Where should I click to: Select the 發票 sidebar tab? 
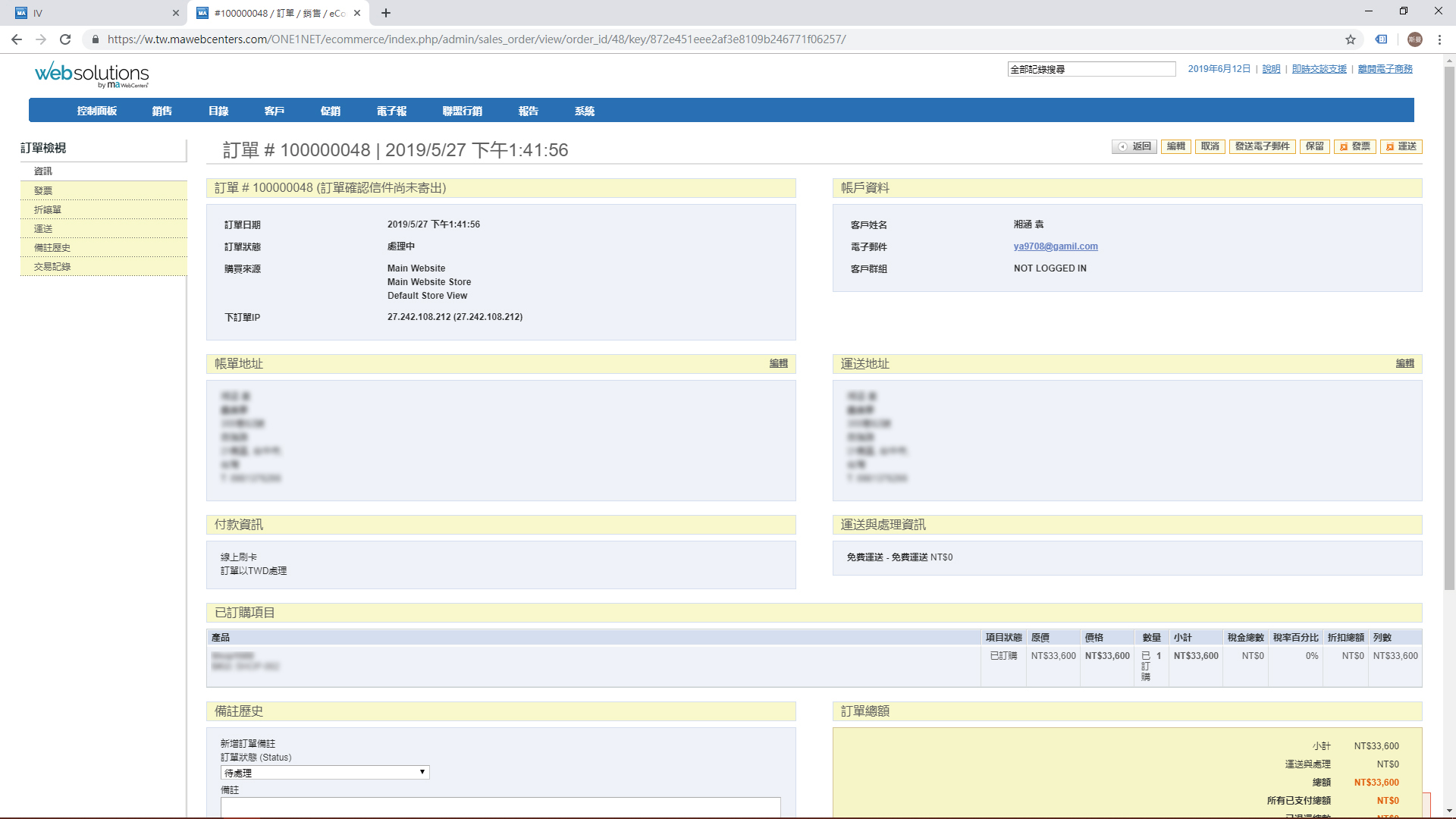104,190
